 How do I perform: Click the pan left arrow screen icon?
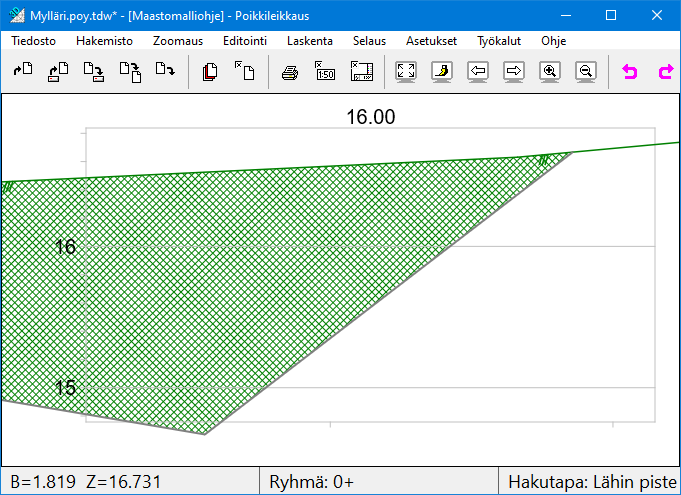click(478, 72)
